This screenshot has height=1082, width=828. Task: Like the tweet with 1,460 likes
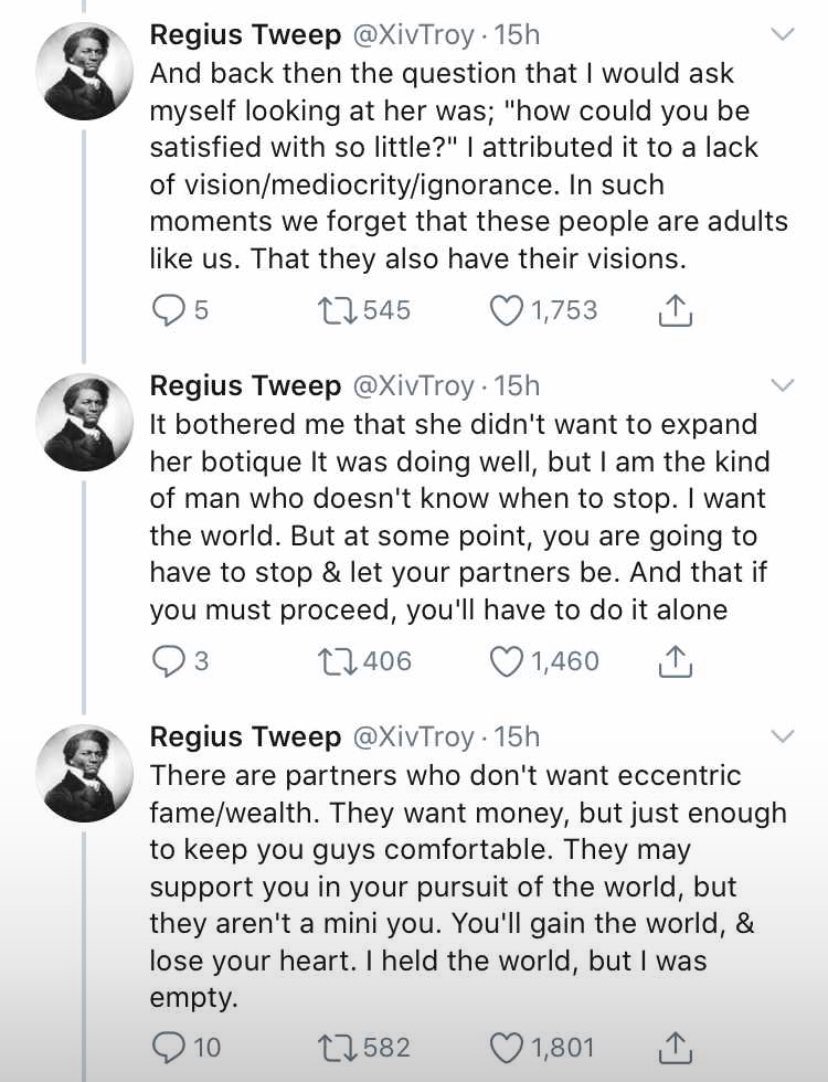507,661
